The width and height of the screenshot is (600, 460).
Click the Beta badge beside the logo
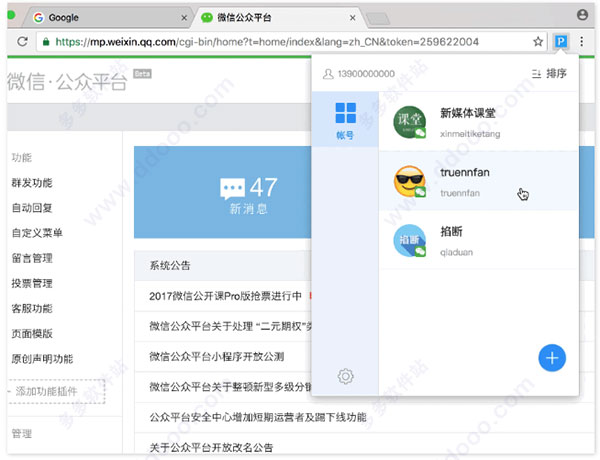[x=142, y=73]
